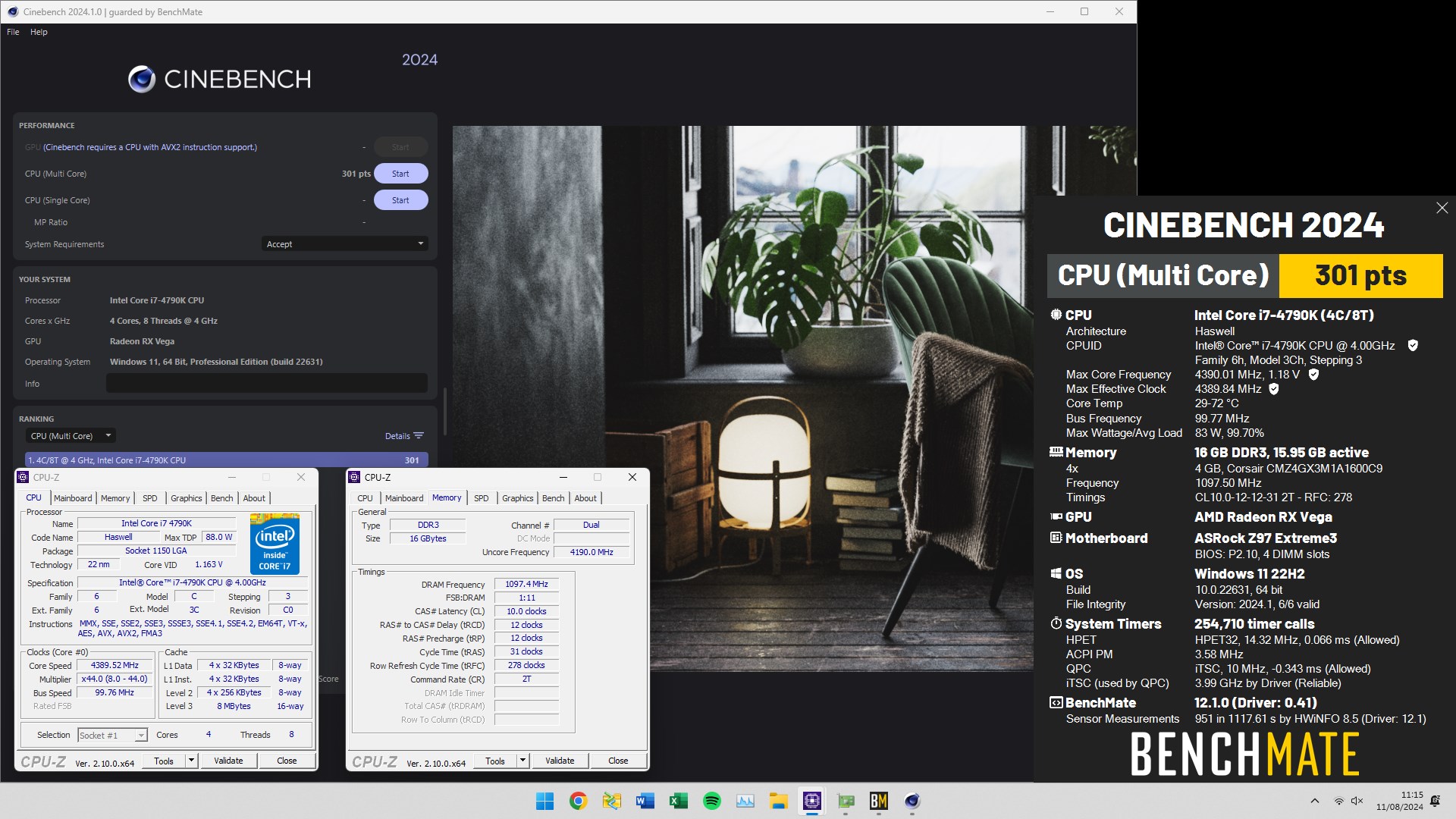Open Bench tab in right CPU-Z
1456x819 pixels.
tap(553, 498)
